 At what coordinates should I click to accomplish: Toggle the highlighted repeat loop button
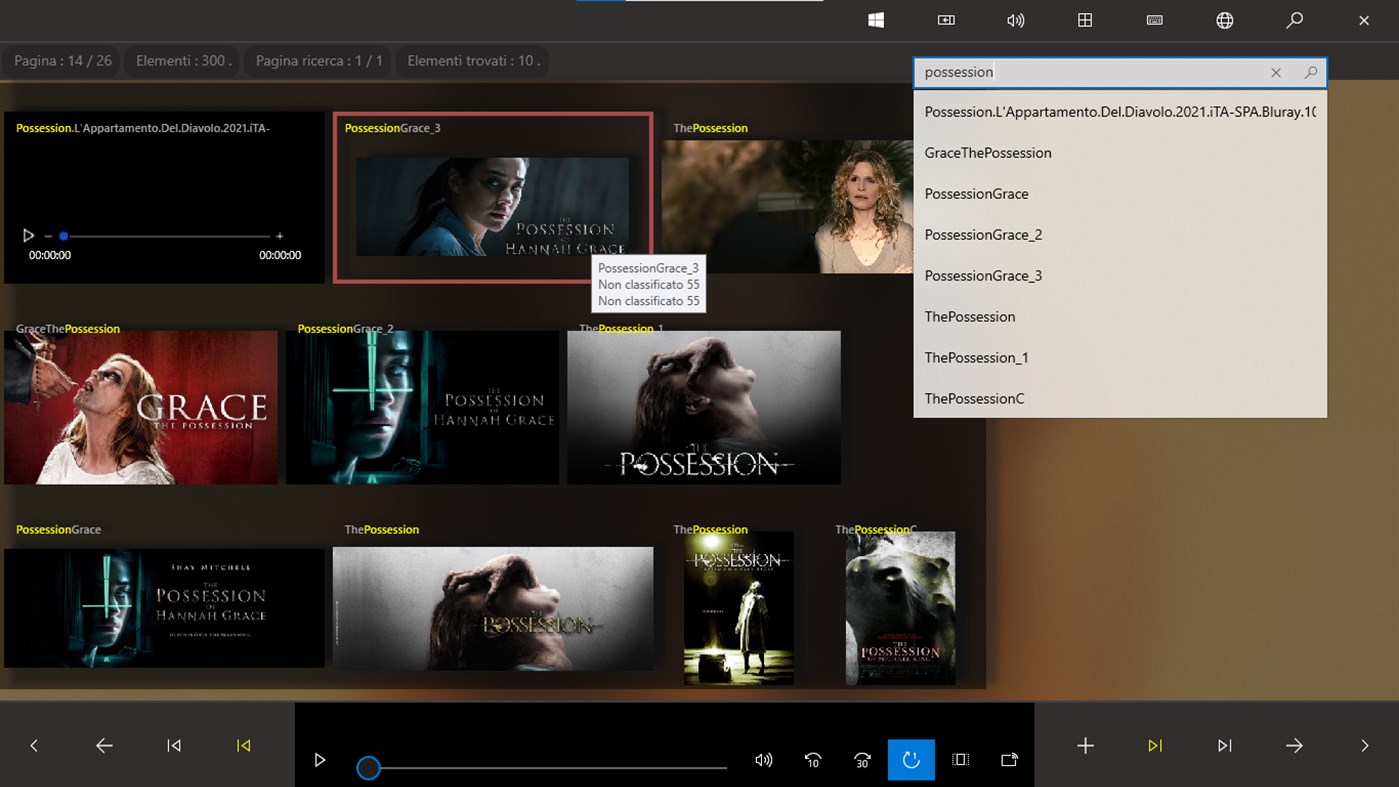pyautogui.click(x=911, y=760)
